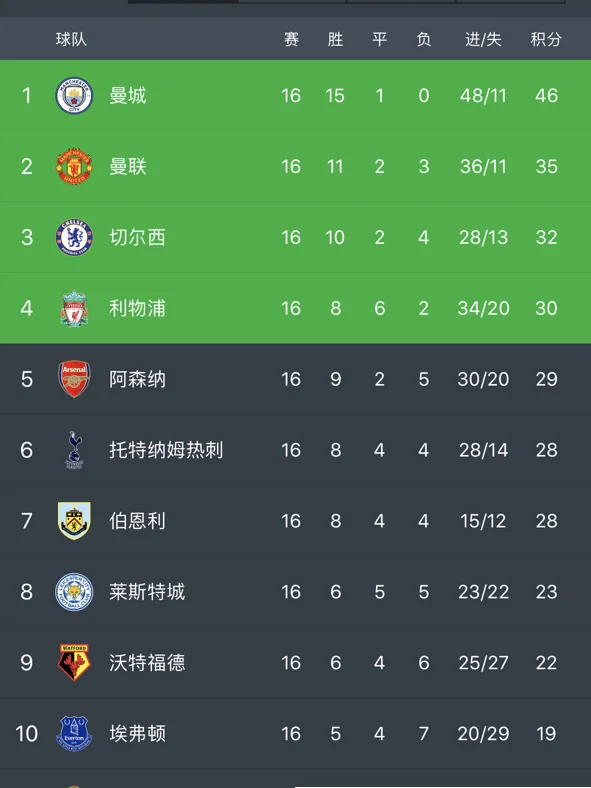Open team page for 托特纳姆热刺
This screenshot has height=788, width=591.
click(166, 450)
